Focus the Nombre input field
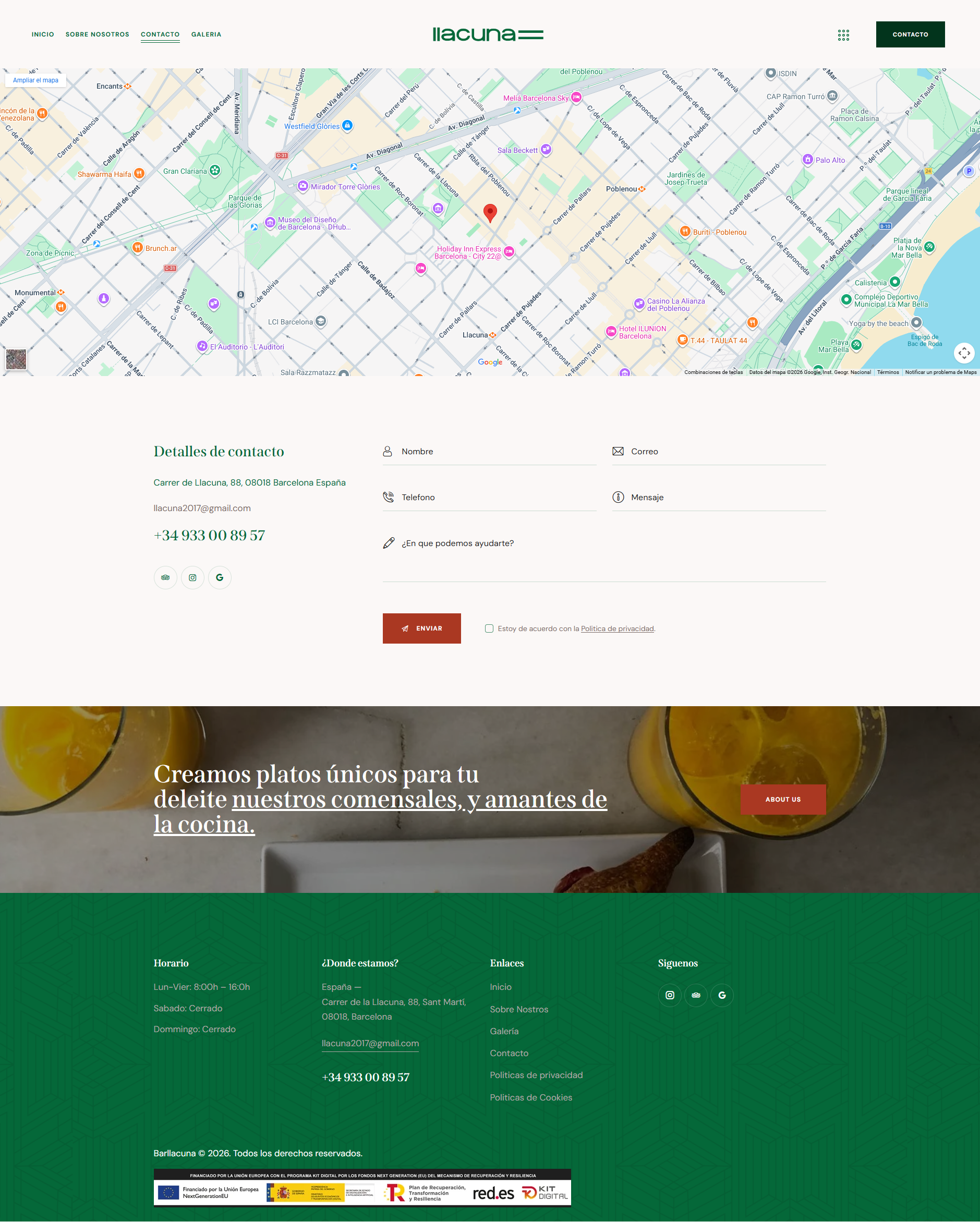 [490, 452]
